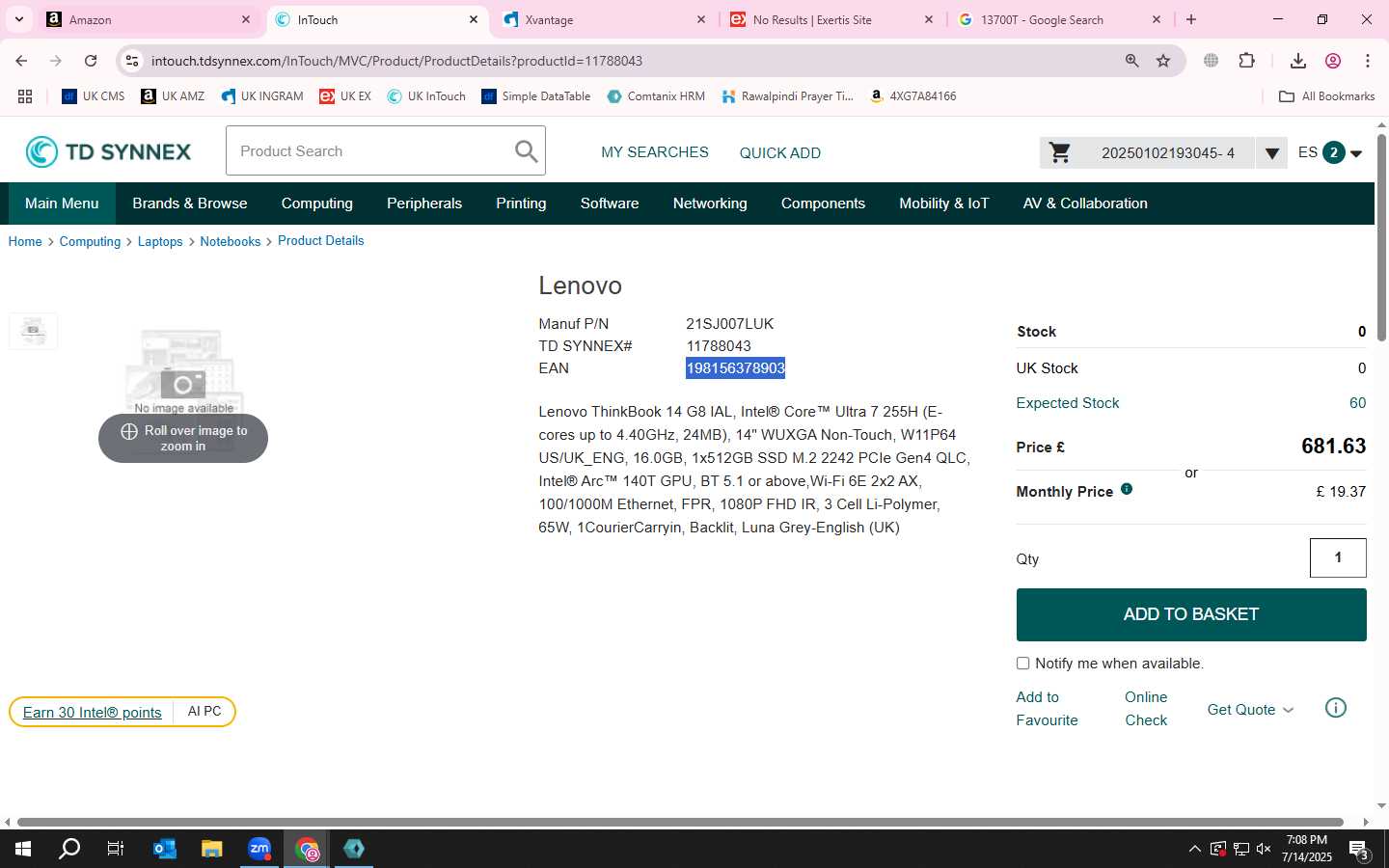This screenshot has height=868, width=1389.
Task: Open the Components menu
Action: [x=823, y=203]
